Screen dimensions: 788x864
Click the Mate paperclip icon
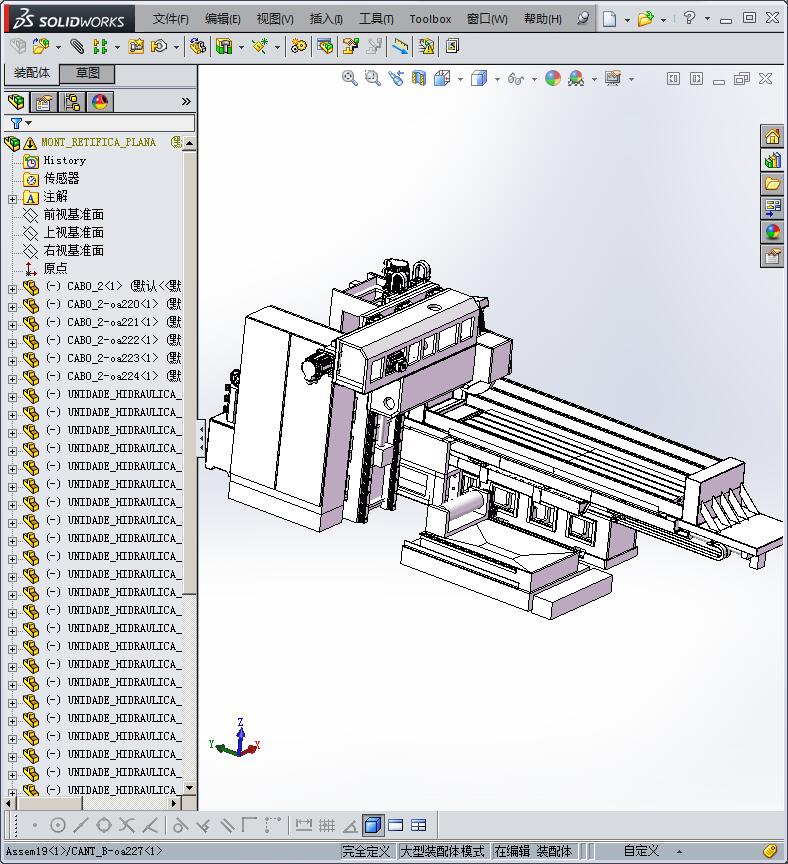[x=77, y=46]
